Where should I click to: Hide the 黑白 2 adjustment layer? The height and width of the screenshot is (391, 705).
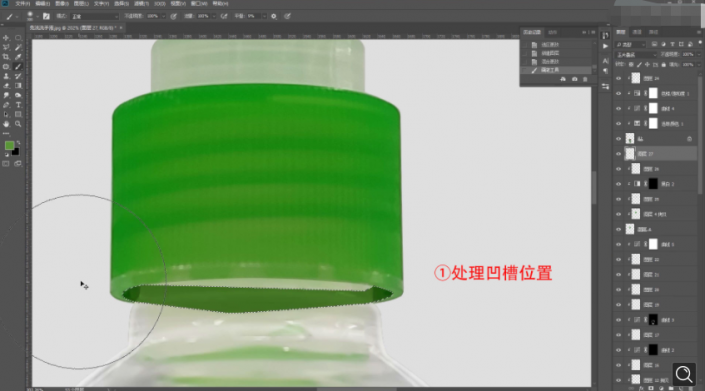coord(618,184)
